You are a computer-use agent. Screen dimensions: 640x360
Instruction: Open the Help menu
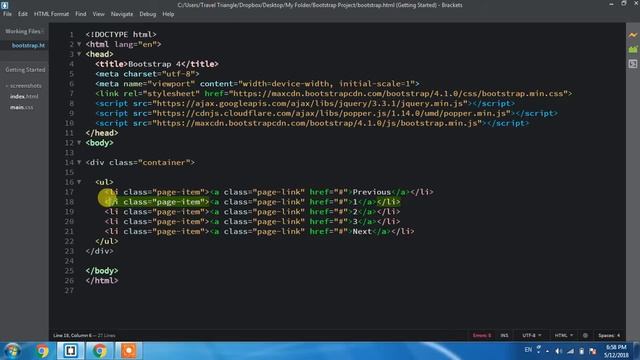pos(168,14)
